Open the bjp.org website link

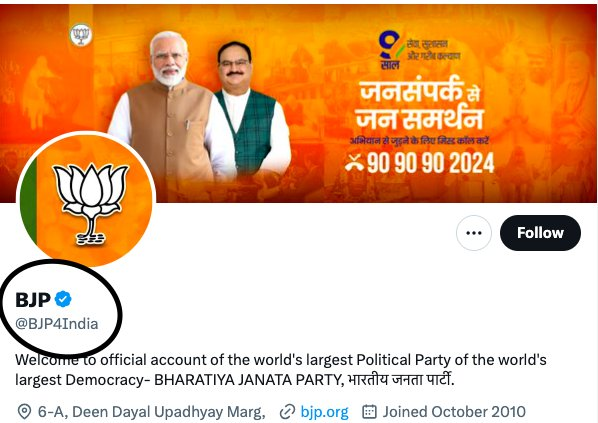[324, 412]
